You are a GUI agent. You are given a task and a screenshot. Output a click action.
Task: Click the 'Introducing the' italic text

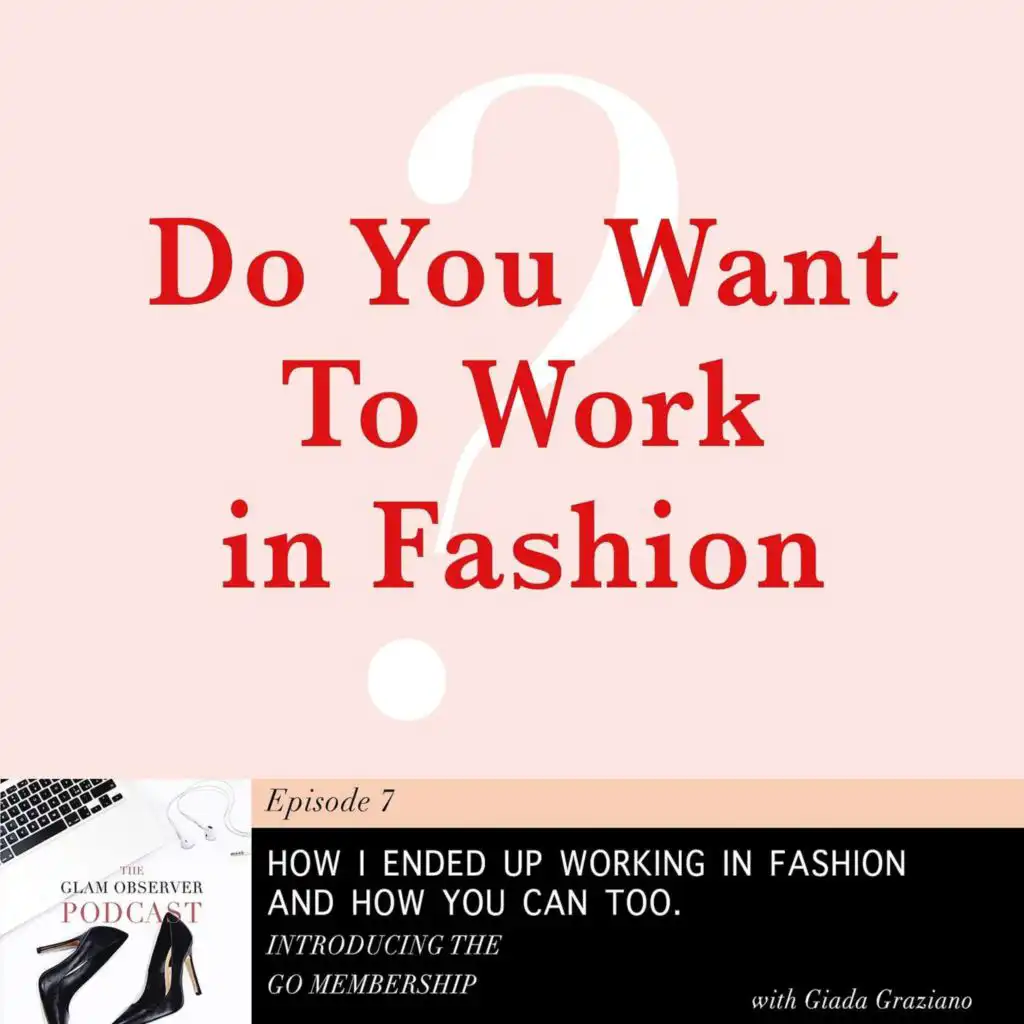point(384,945)
